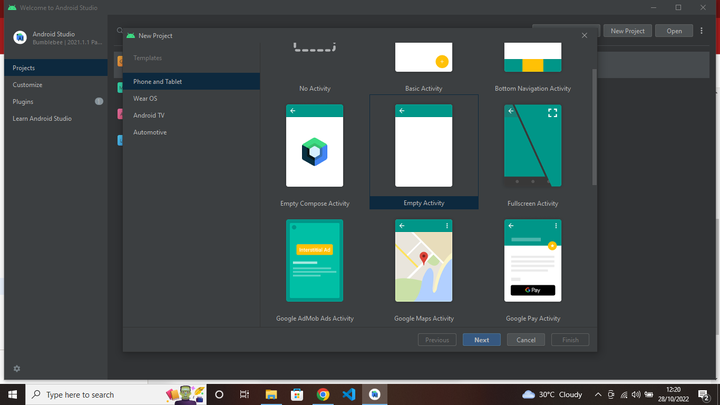Screen dimensions: 720x405
Task: Open File Explorer from the taskbar
Action: [x=272, y=394]
